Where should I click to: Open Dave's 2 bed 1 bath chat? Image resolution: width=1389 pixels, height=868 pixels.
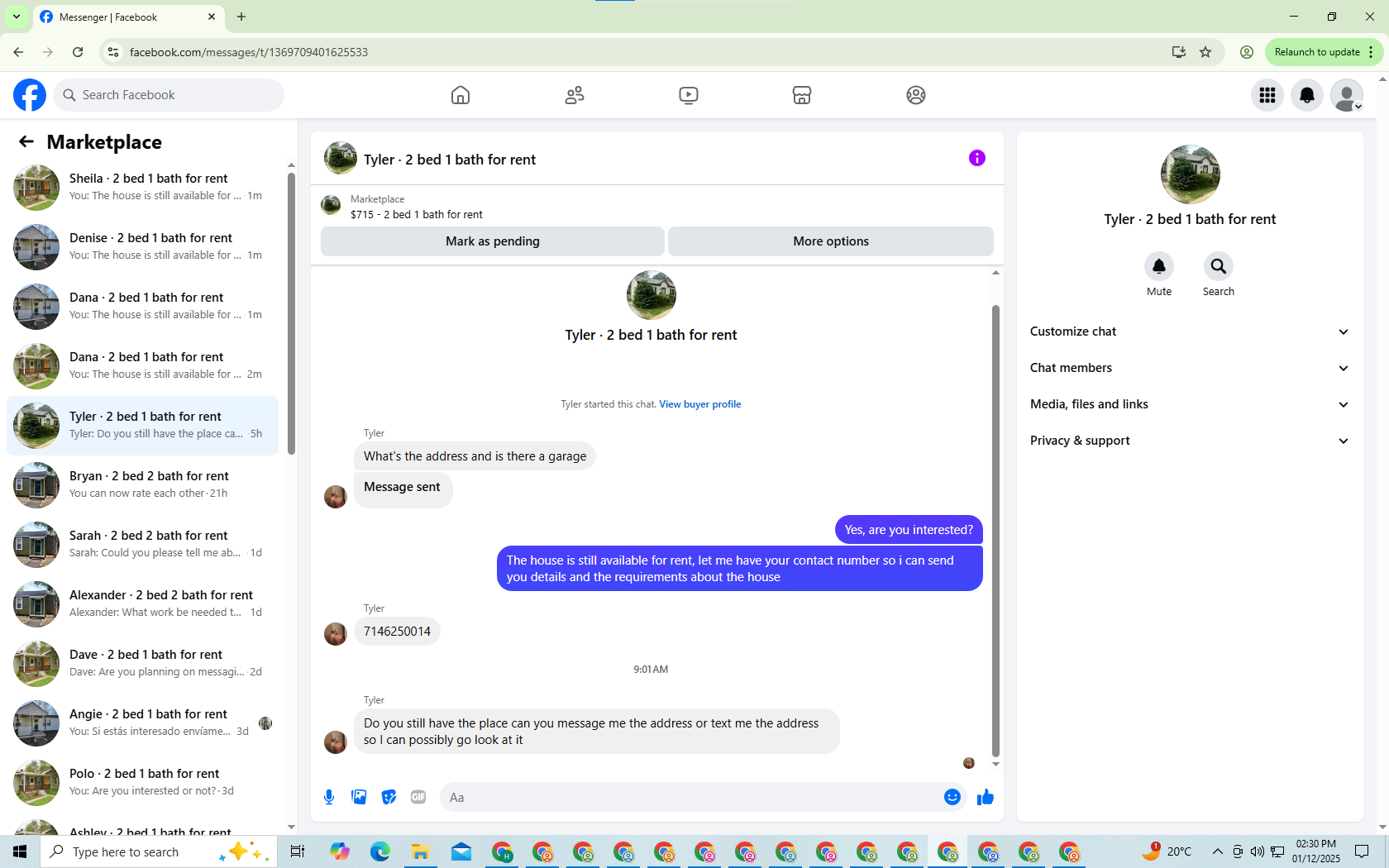(x=142, y=663)
